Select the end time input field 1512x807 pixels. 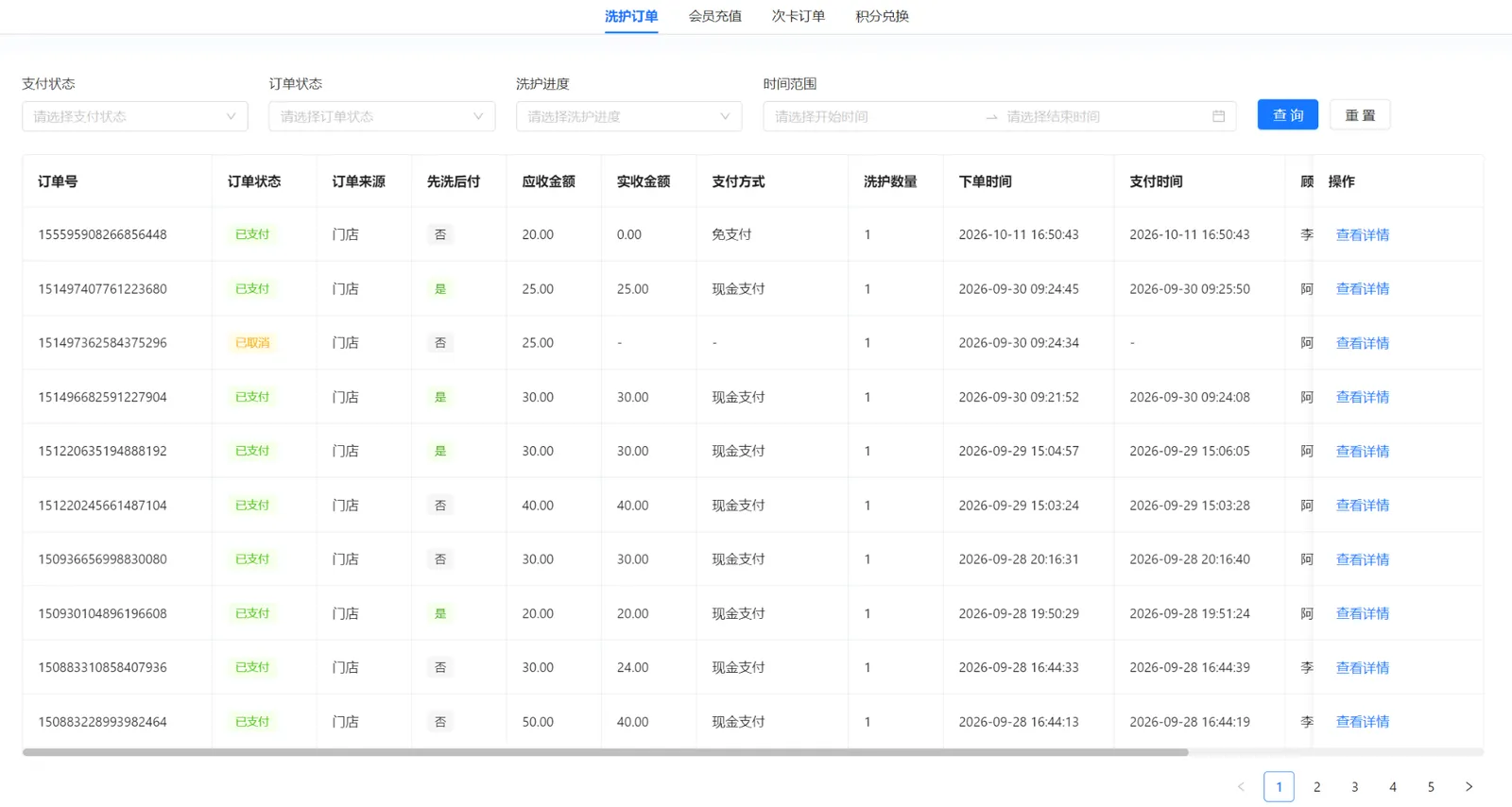[1104, 116]
